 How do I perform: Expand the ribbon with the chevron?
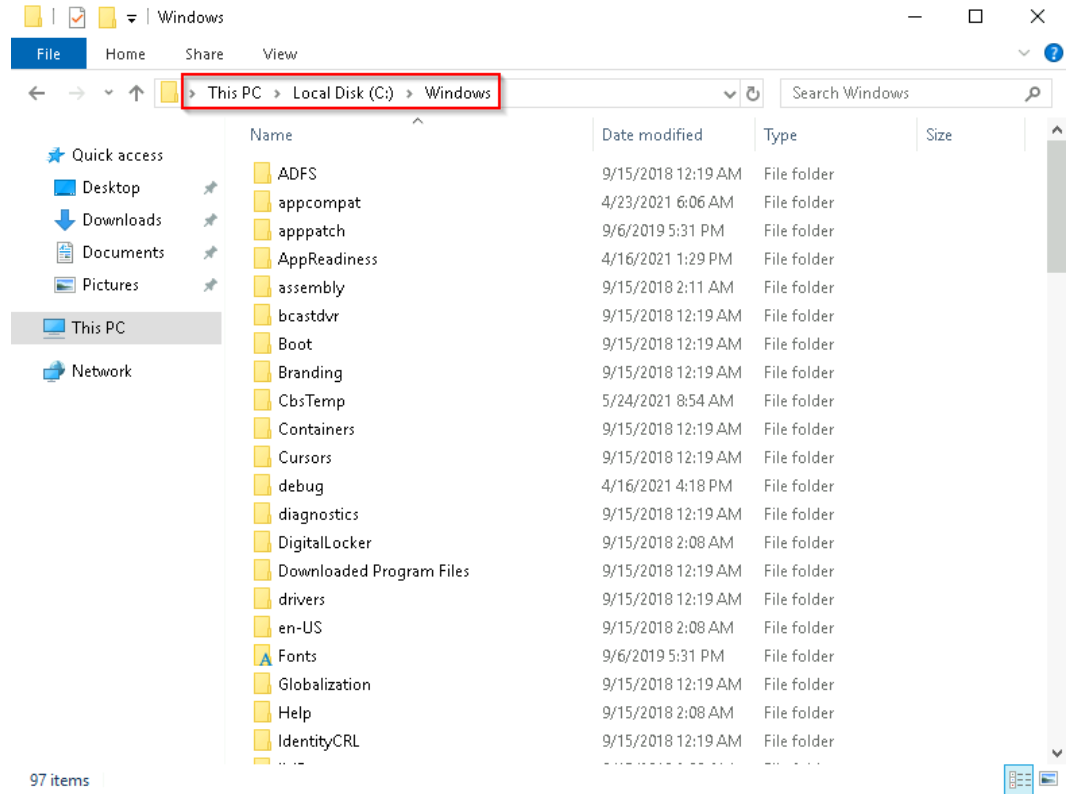(x=1023, y=54)
